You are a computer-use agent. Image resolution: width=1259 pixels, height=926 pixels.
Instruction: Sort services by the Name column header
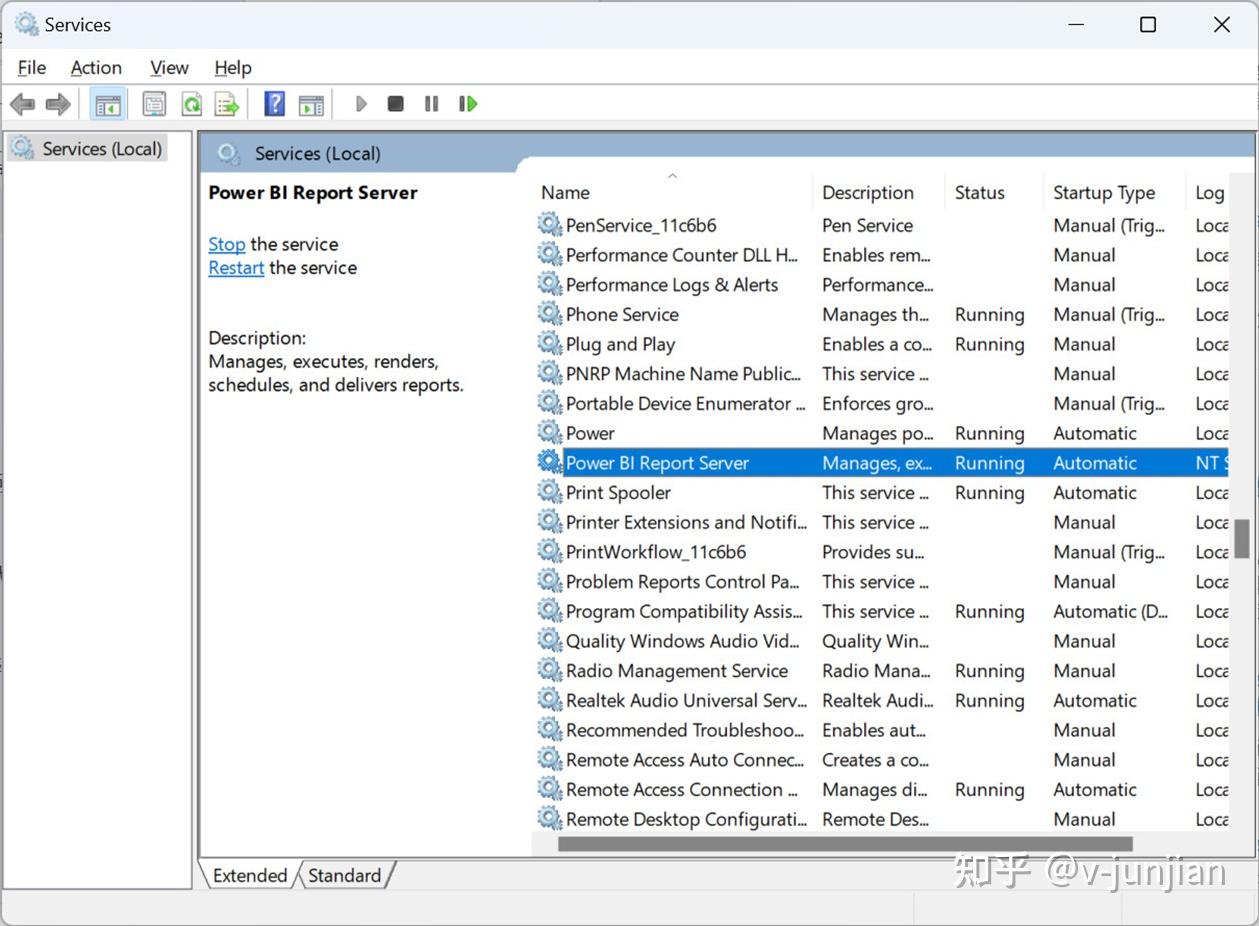(x=565, y=192)
